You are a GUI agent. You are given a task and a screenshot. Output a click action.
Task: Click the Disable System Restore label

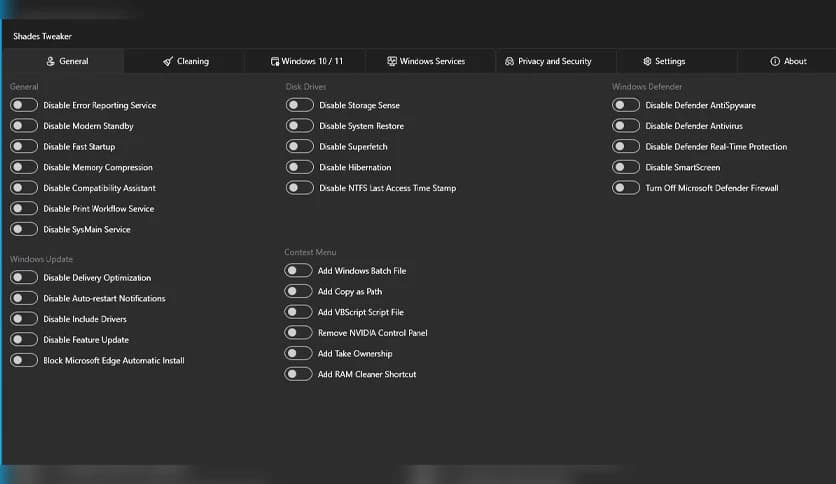coord(361,126)
